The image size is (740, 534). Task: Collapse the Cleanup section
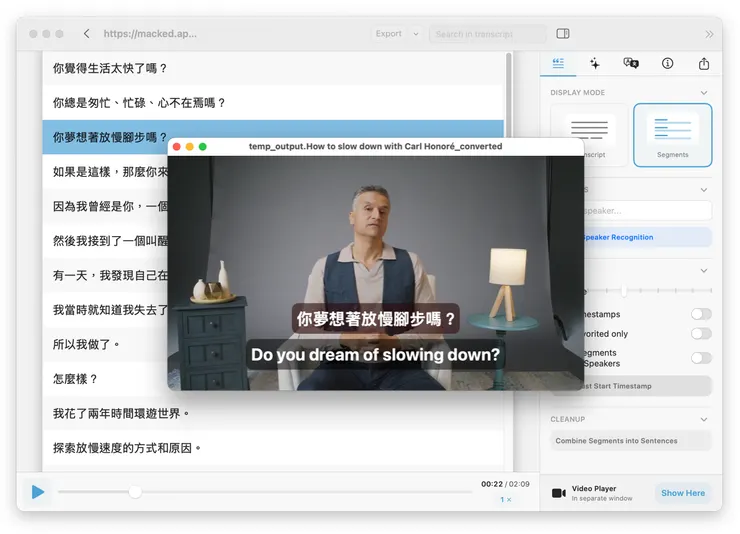pyautogui.click(x=704, y=419)
